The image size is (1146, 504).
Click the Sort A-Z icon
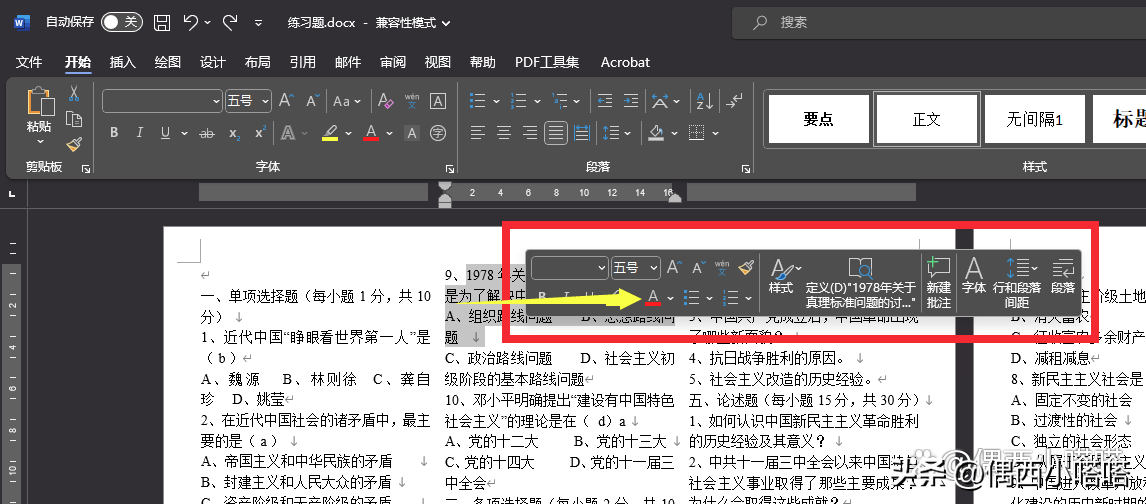pos(705,101)
